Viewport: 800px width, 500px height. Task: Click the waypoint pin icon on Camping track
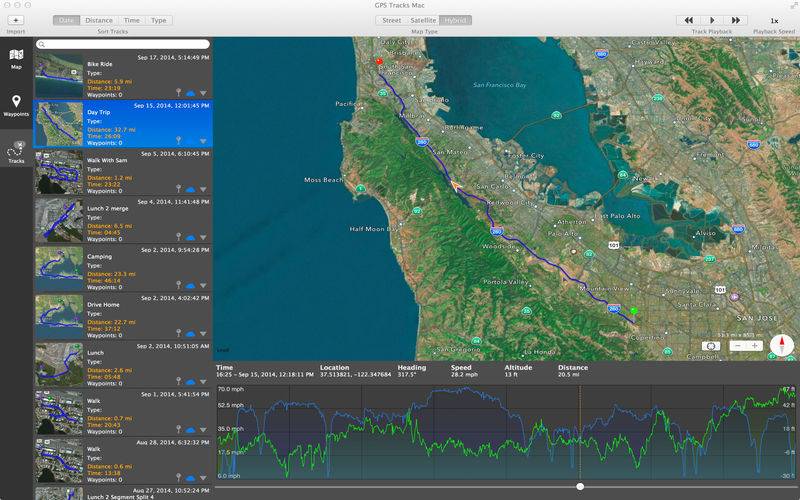point(179,285)
